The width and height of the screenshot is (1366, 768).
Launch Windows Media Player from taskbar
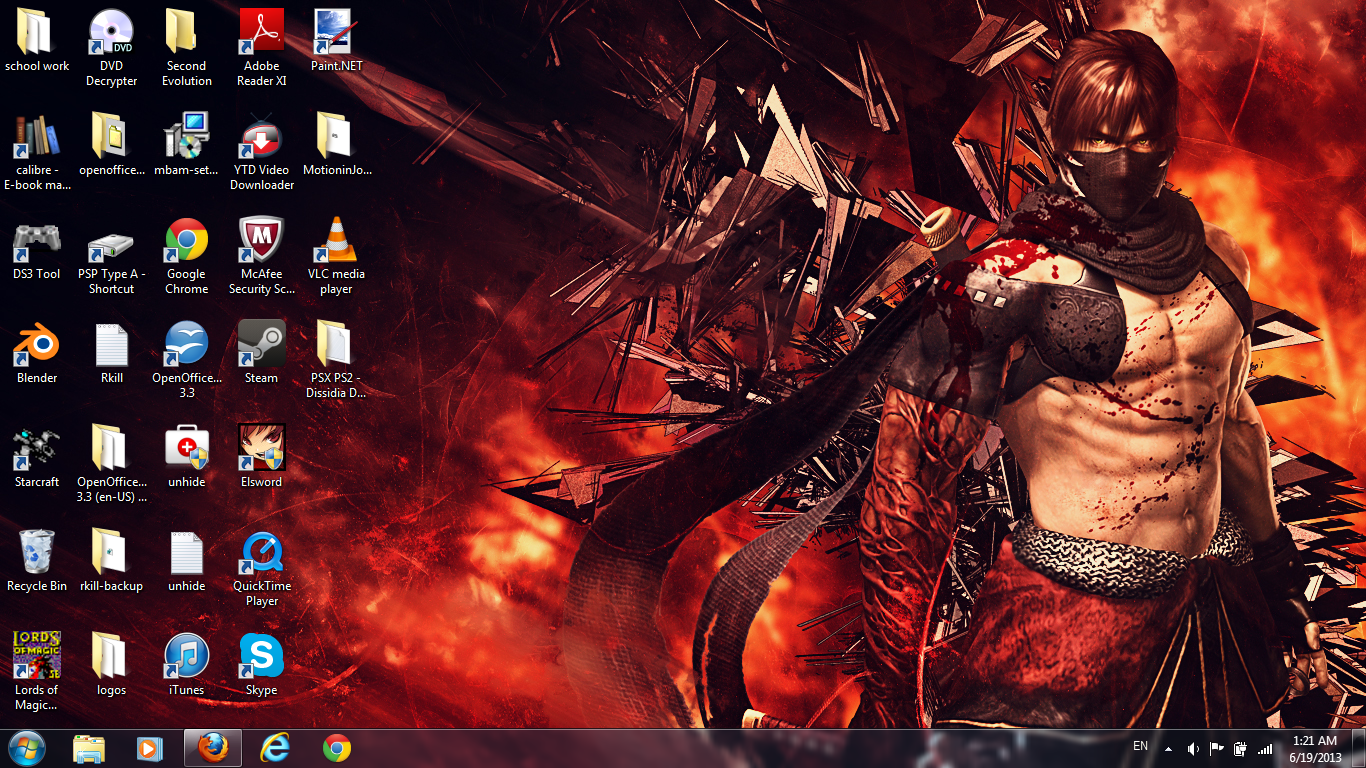click(x=150, y=748)
